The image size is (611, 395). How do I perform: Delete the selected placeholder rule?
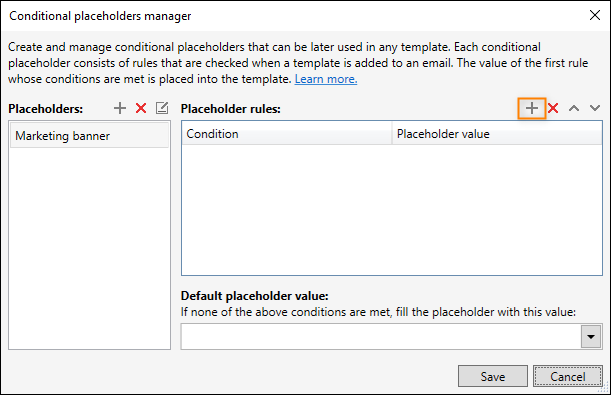pos(553,108)
